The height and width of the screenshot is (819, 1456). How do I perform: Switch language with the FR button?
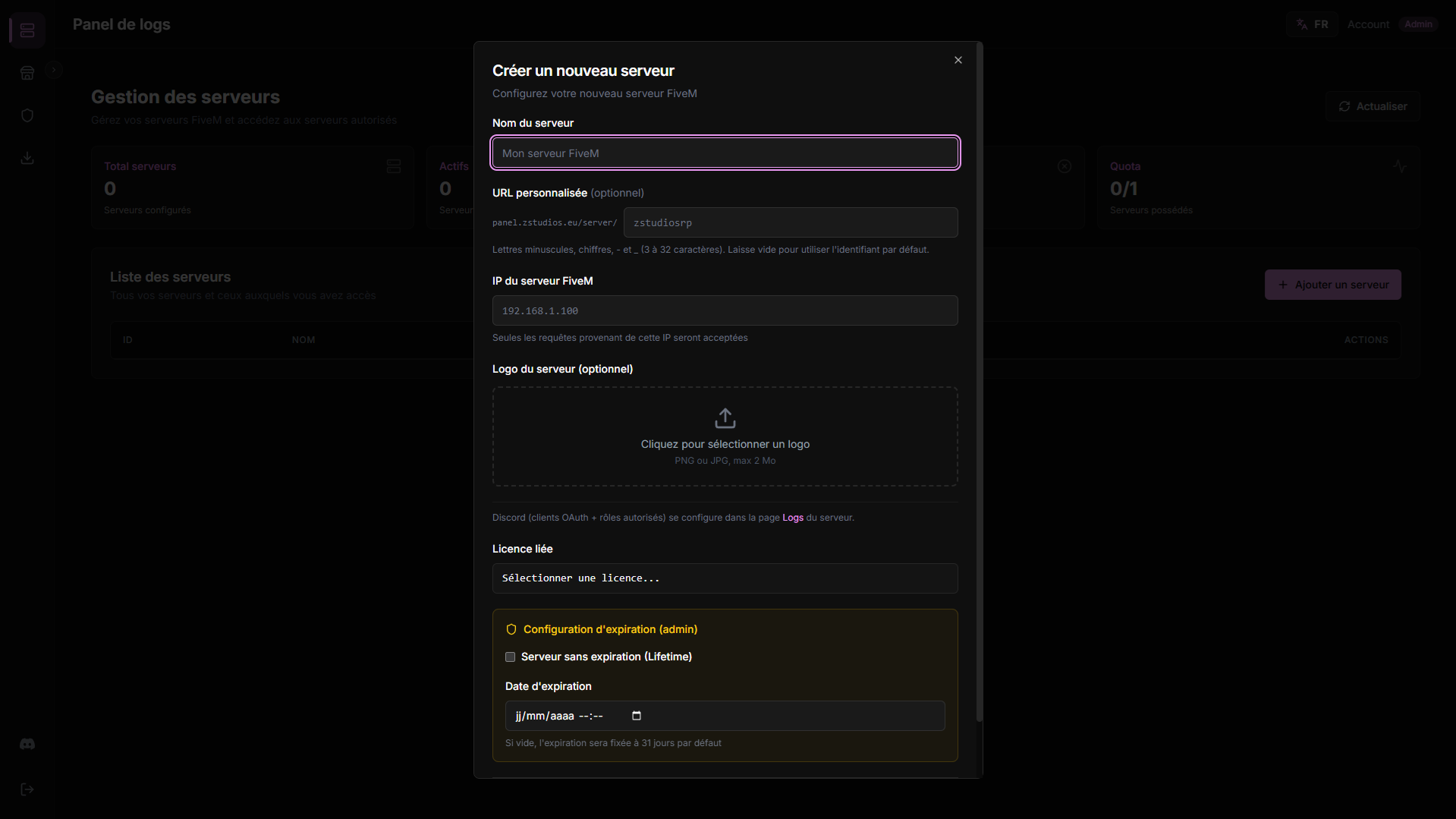pos(1313,24)
